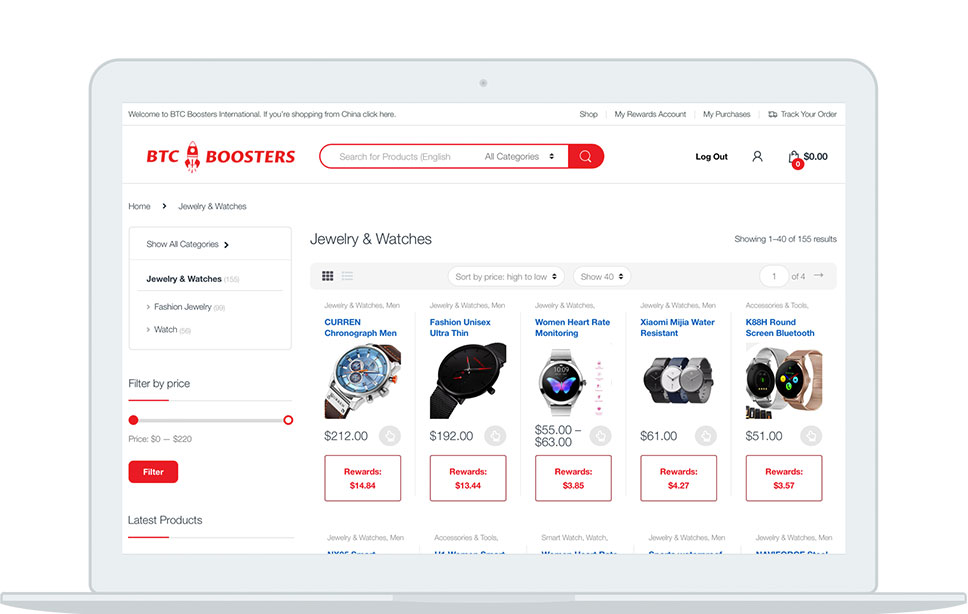The width and height of the screenshot is (968, 614).
Task: Open CURREN Chronograph Men product title
Action: (x=361, y=328)
